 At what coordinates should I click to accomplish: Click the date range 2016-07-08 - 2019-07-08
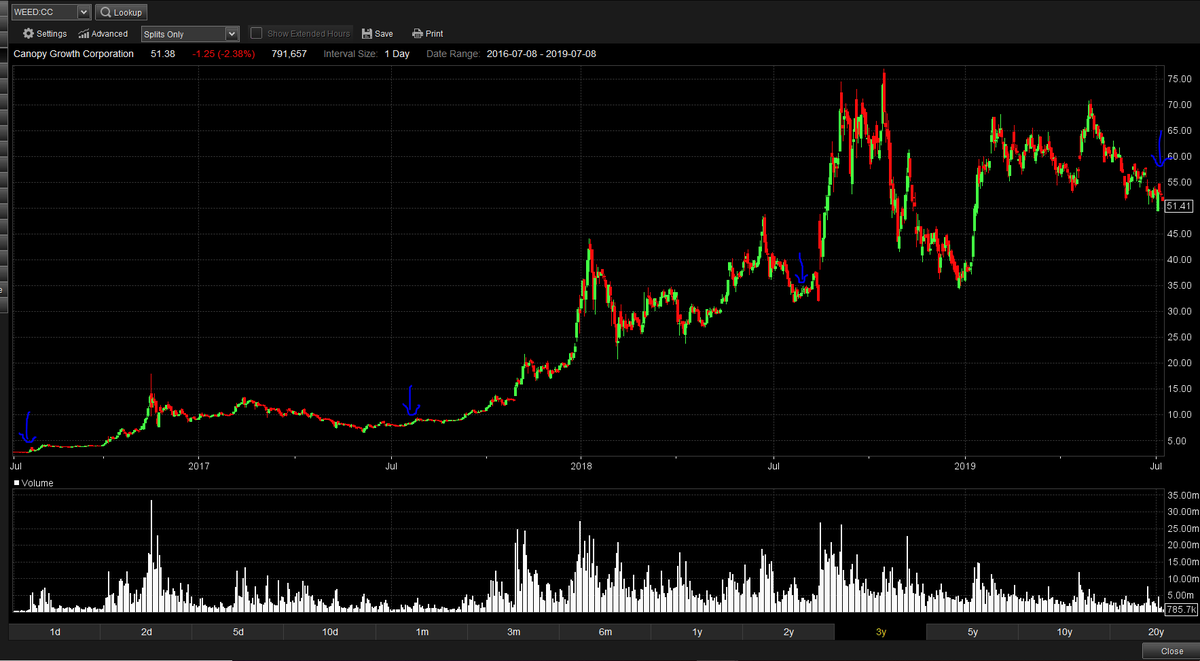541,53
